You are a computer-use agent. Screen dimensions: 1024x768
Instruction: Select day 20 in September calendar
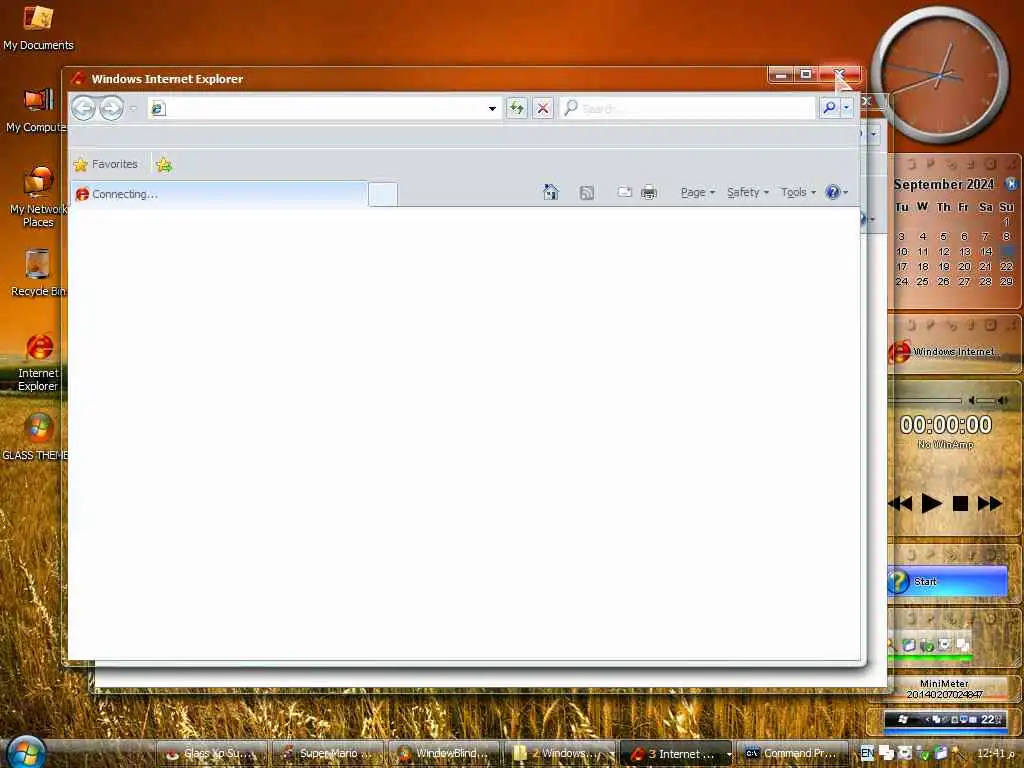tap(965, 266)
